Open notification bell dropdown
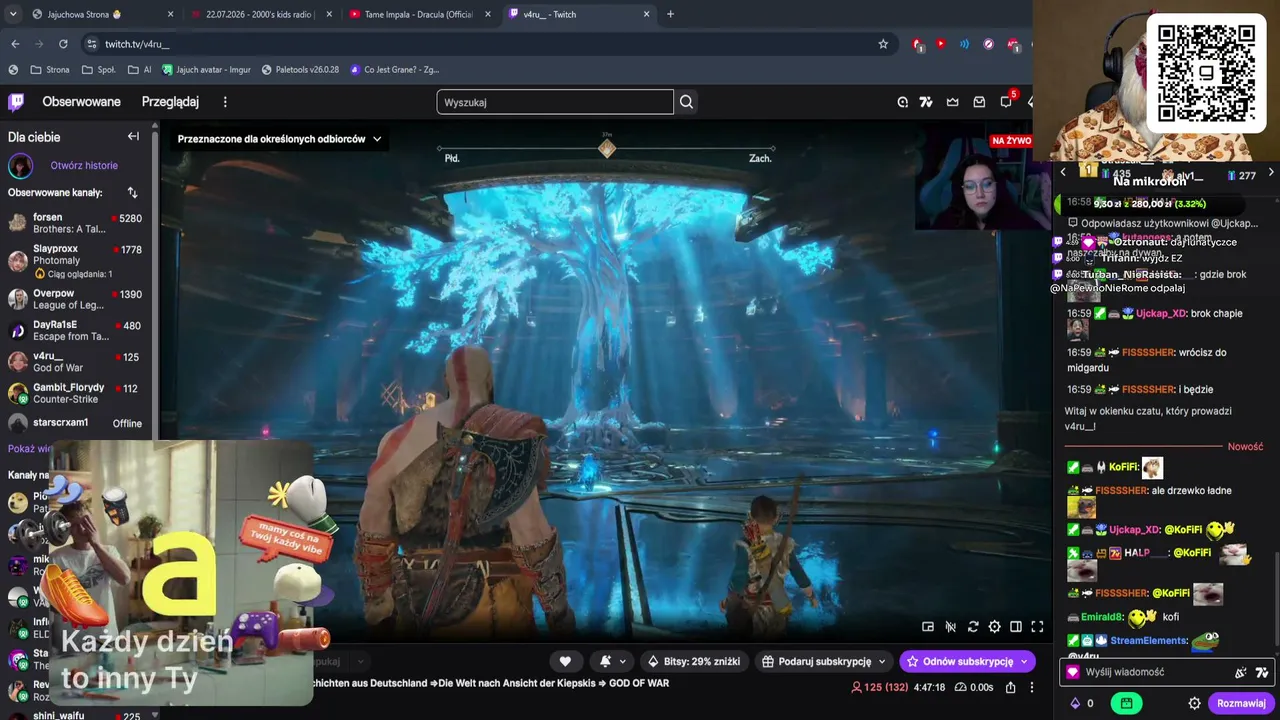1280x720 pixels. pyautogui.click(x=612, y=661)
